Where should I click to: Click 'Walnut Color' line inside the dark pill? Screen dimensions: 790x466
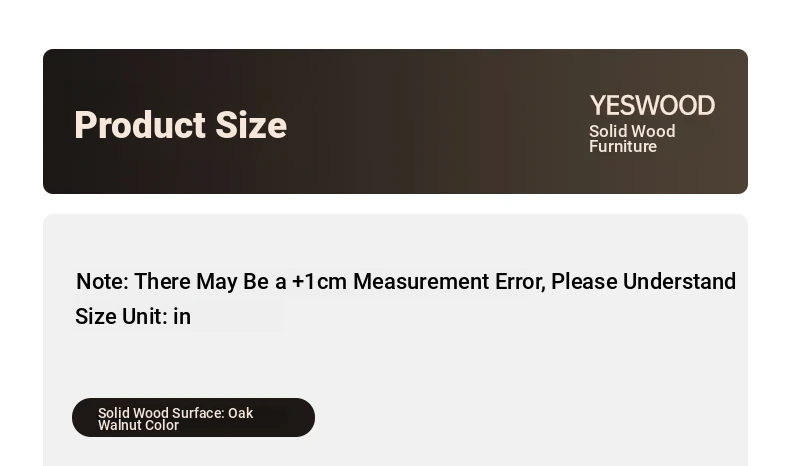pos(138,425)
